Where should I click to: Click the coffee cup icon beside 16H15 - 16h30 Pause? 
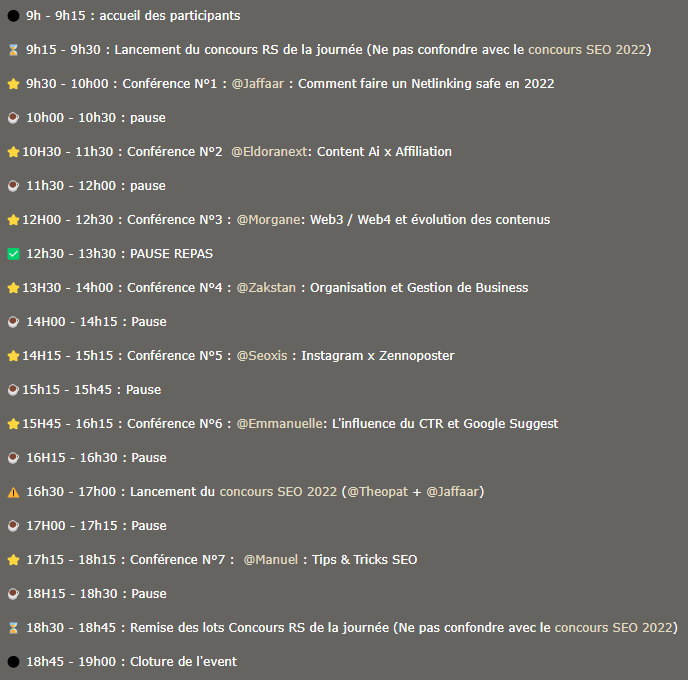[x=14, y=458]
